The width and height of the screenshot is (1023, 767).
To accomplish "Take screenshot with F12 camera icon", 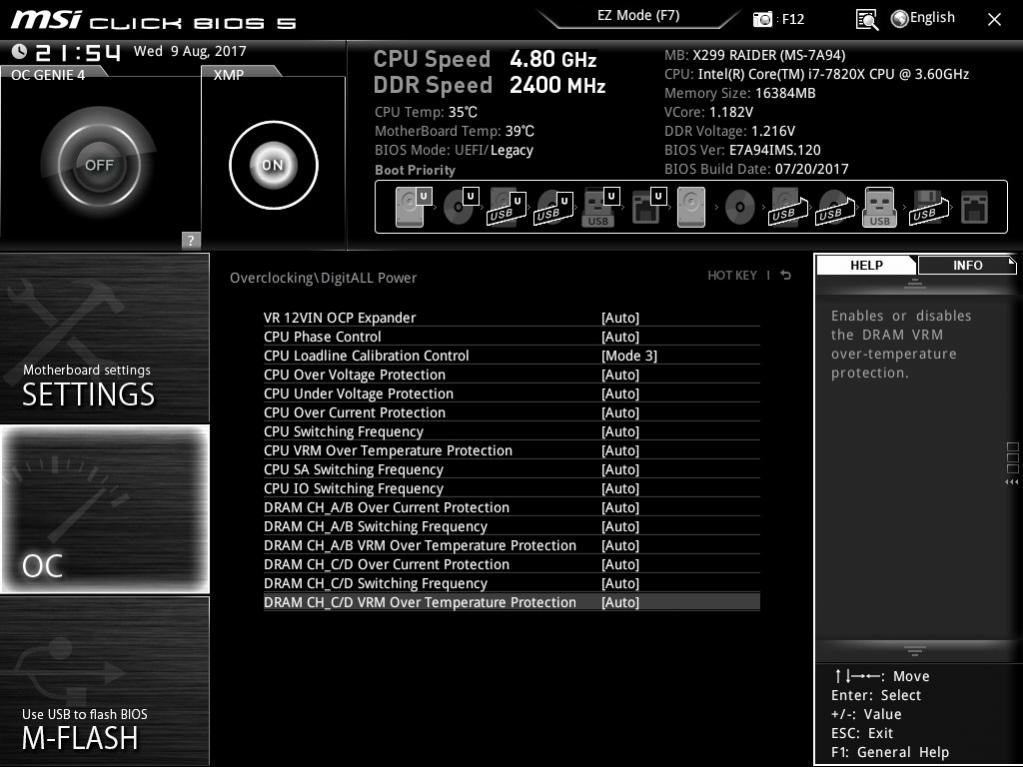I will (x=762, y=19).
